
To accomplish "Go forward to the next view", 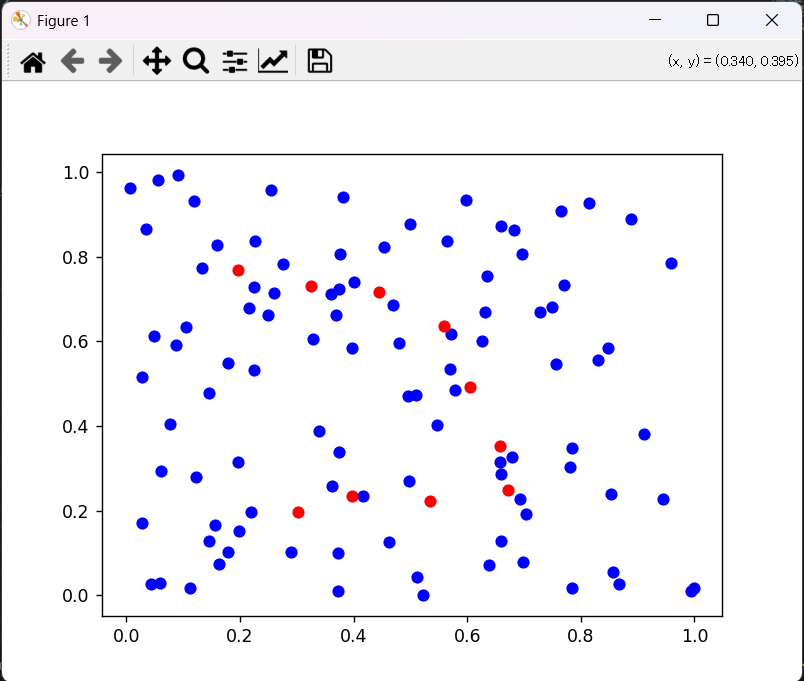I will click(x=110, y=62).
